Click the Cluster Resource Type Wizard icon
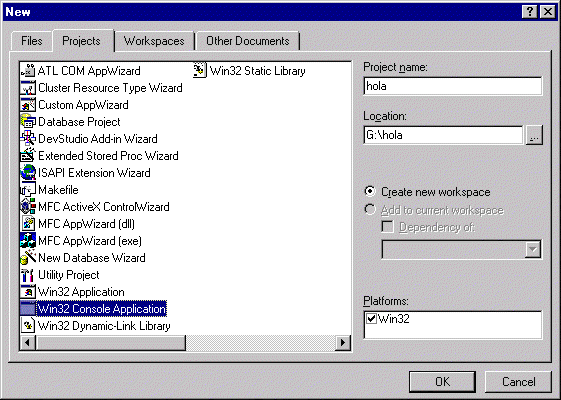 pos(28,88)
